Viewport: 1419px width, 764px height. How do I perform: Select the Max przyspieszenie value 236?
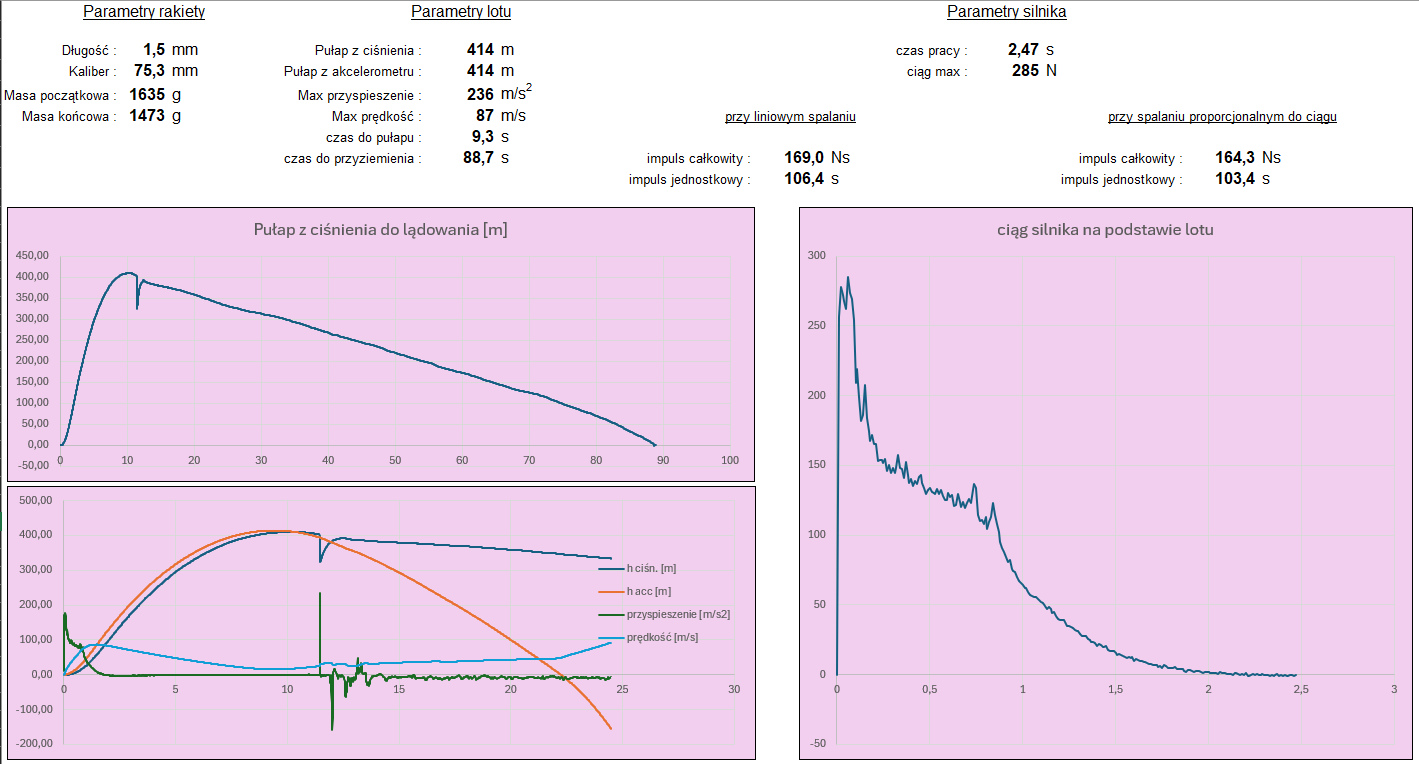tap(480, 95)
